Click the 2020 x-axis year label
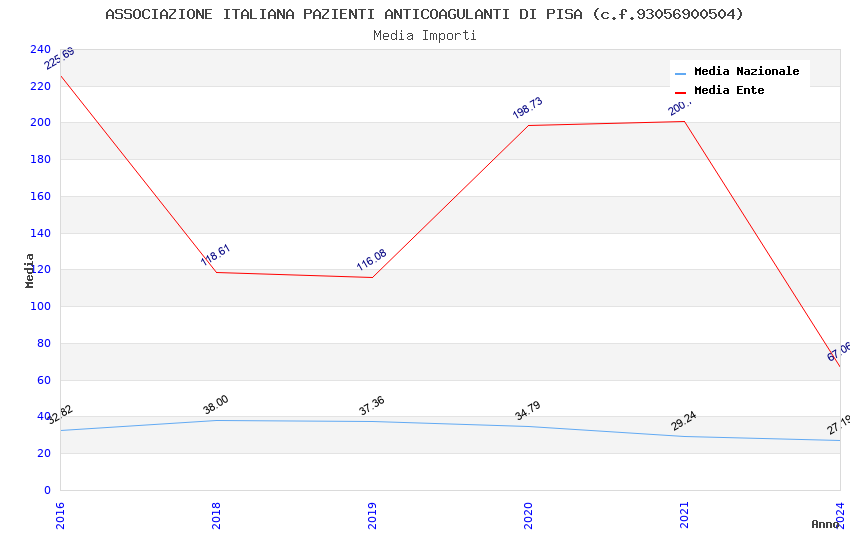 point(529,515)
